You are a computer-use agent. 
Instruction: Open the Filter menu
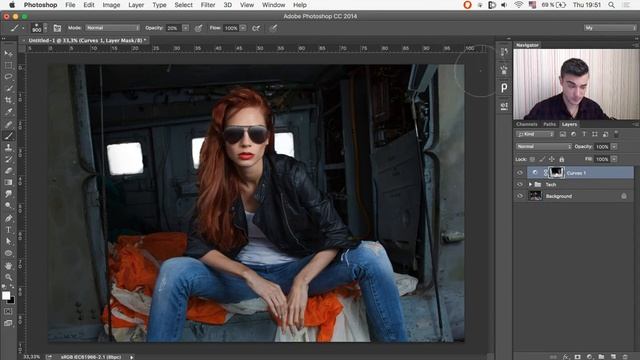coord(208,5)
